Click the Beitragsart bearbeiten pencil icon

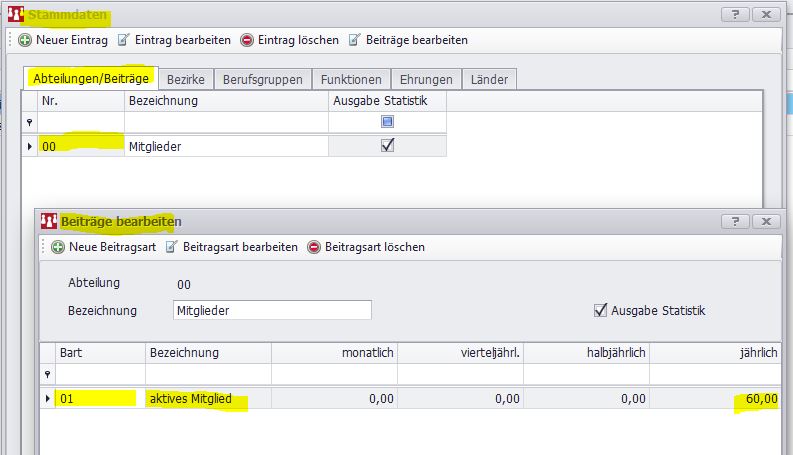(x=172, y=247)
